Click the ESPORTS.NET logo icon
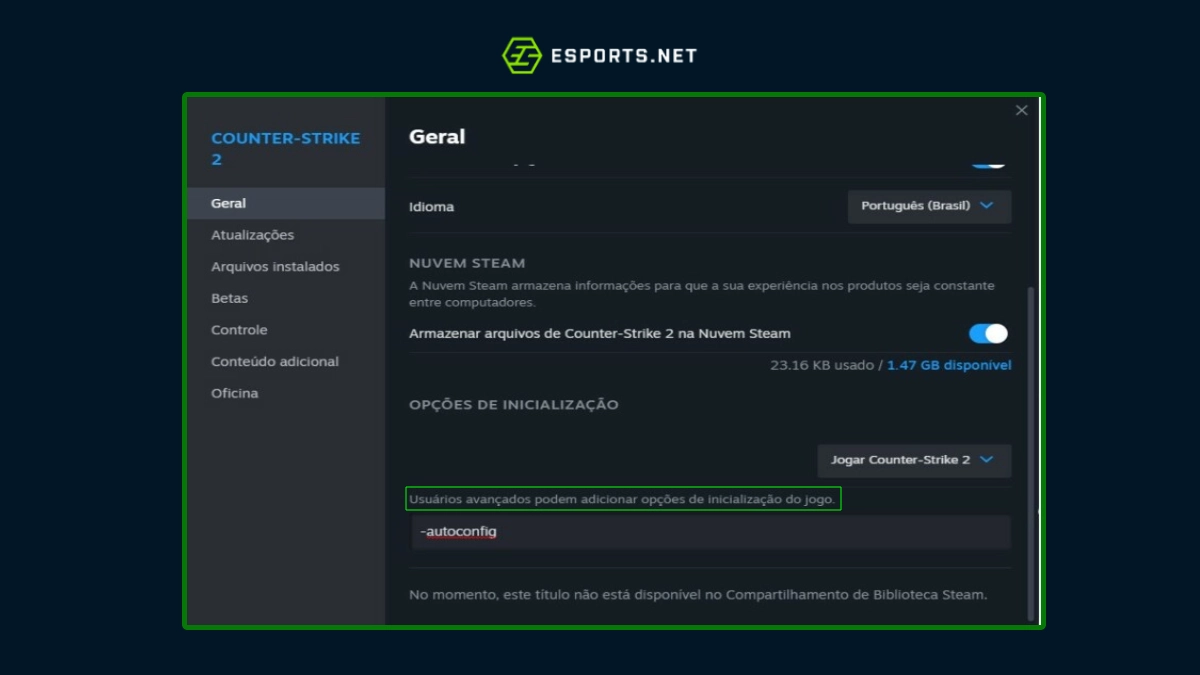This screenshot has width=1200, height=675. pyautogui.click(x=521, y=55)
